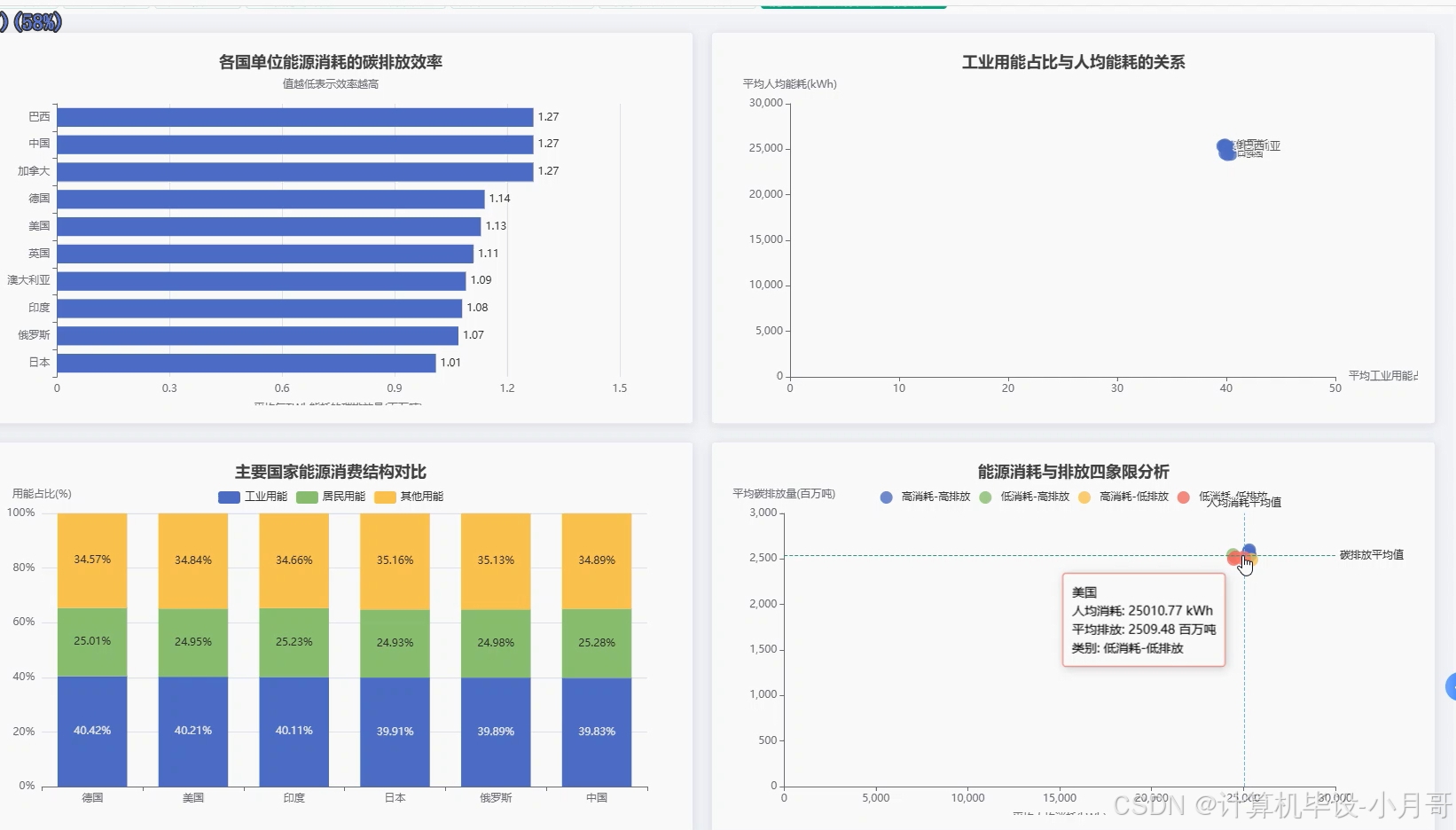Viewport: 1456px width, 830px height.
Task: Click the 澳大利亚 horizontal bar valued 1.09
Action: 262,280
